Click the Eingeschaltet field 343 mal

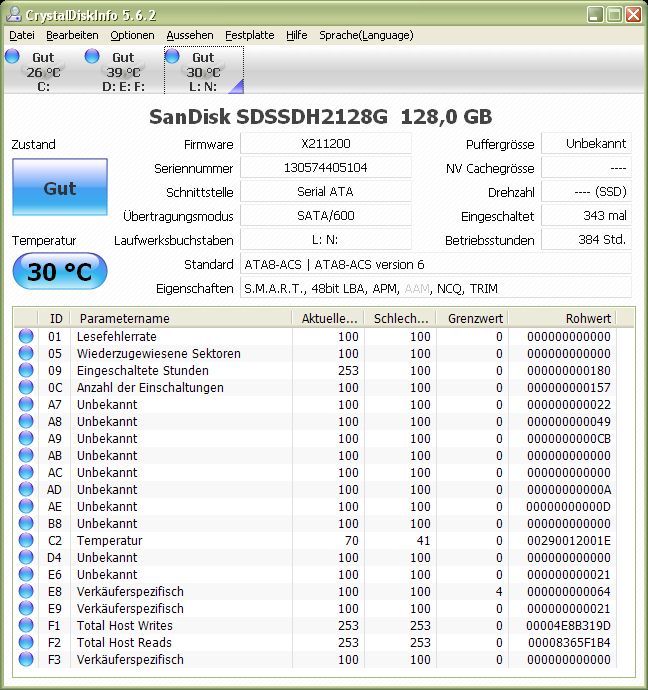click(x=586, y=216)
